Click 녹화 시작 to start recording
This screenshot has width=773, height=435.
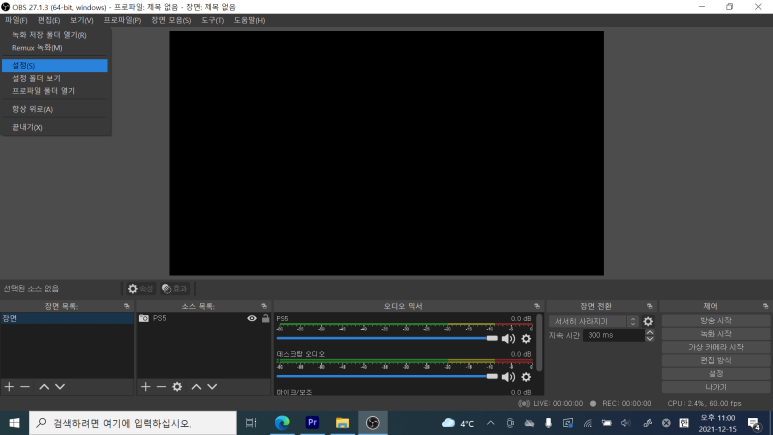click(x=716, y=334)
